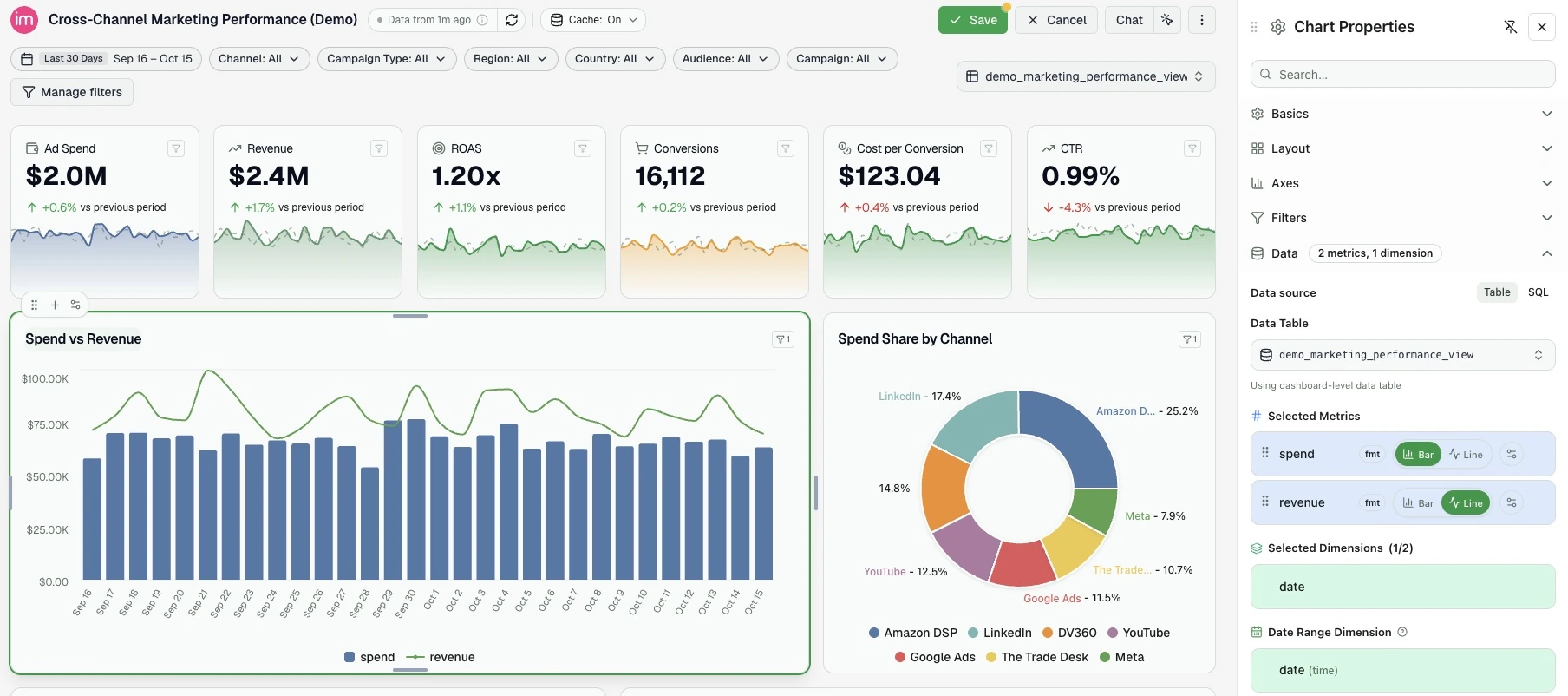Viewport: 1568px width, 696px height.
Task: Click the Cost per Conversion filter icon
Action: [989, 148]
